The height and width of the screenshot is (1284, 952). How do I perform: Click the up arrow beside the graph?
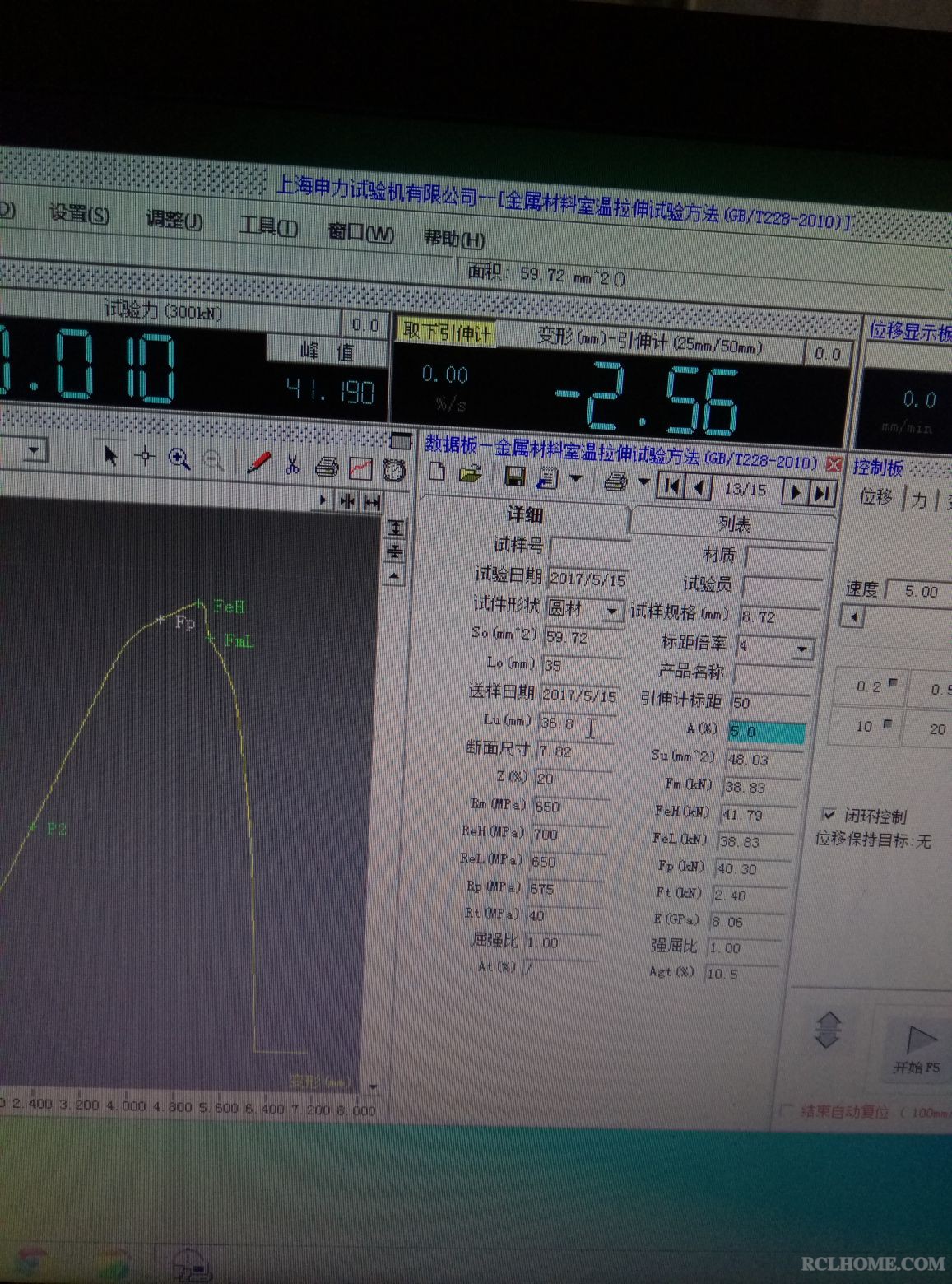coord(395,576)
